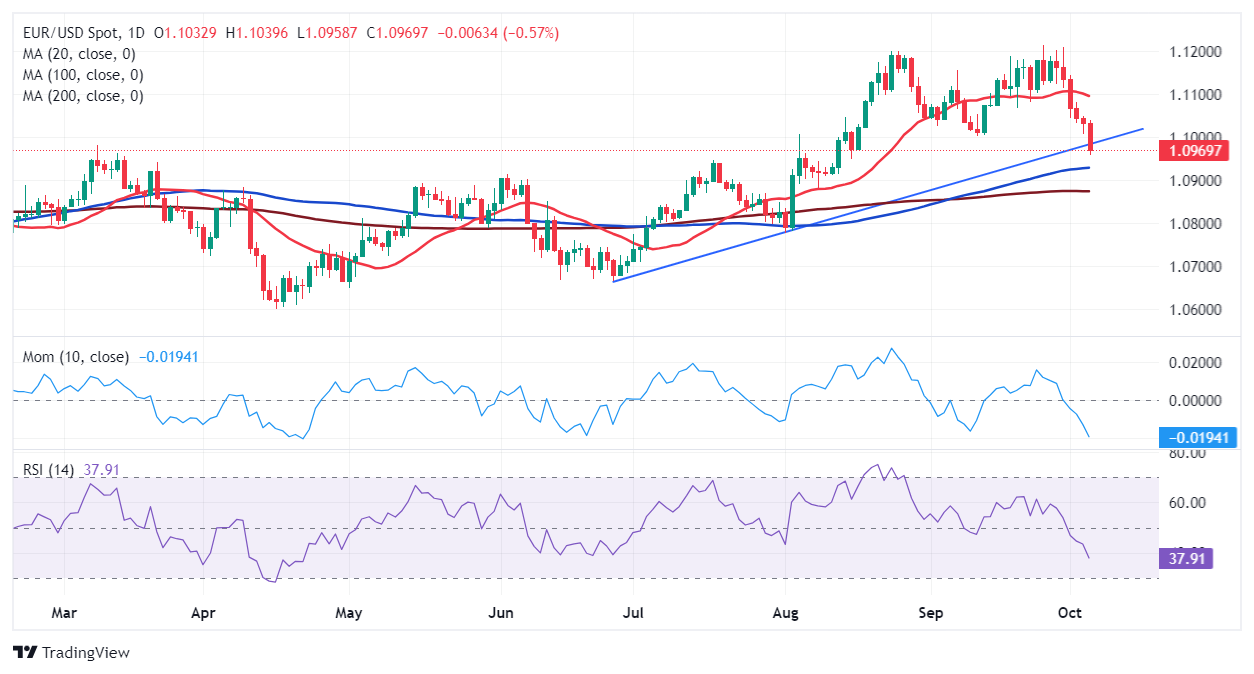The height and width of the screenshot is (674, 1254).
Task: Click the purple 37.91 RSI value tag
Action: [x=1185, y=558]
